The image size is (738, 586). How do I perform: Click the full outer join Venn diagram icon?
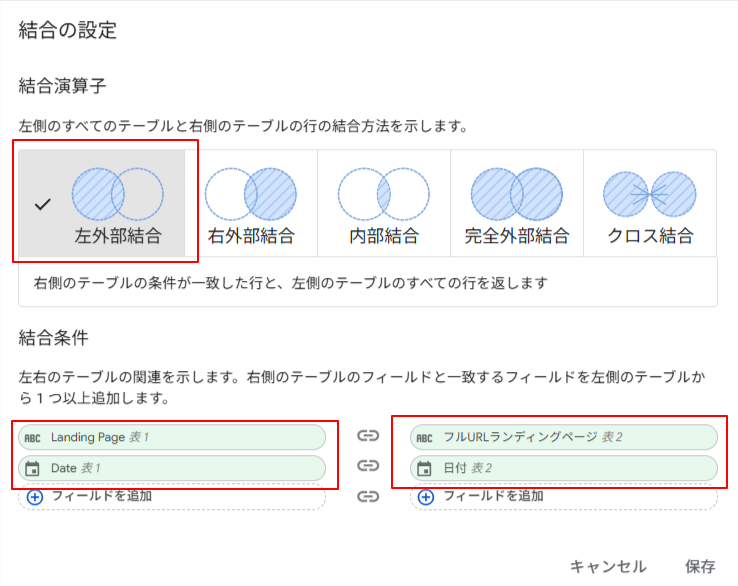pyautogui.click(x=517, y=194)
